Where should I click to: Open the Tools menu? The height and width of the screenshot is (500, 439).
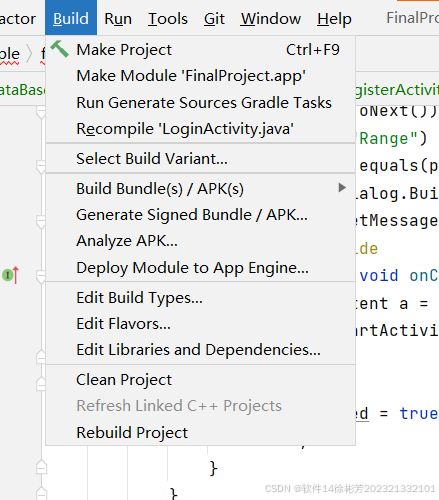pos(168,19)
